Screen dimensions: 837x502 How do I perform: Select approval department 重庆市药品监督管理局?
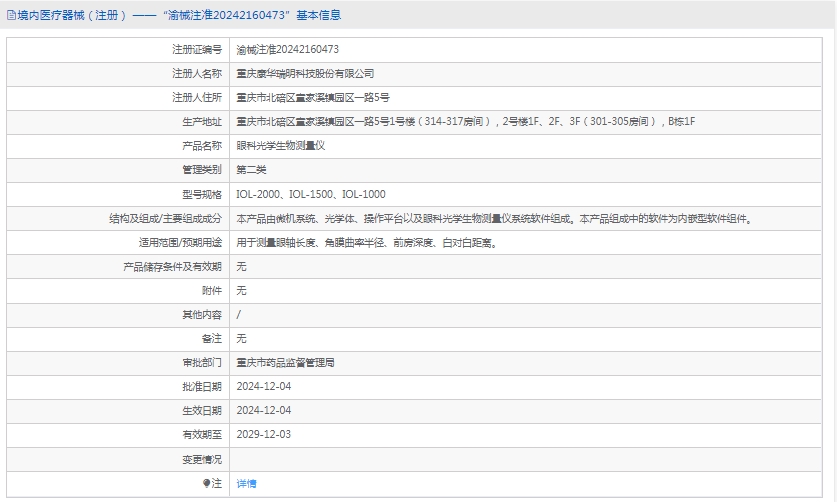point(285,362)
